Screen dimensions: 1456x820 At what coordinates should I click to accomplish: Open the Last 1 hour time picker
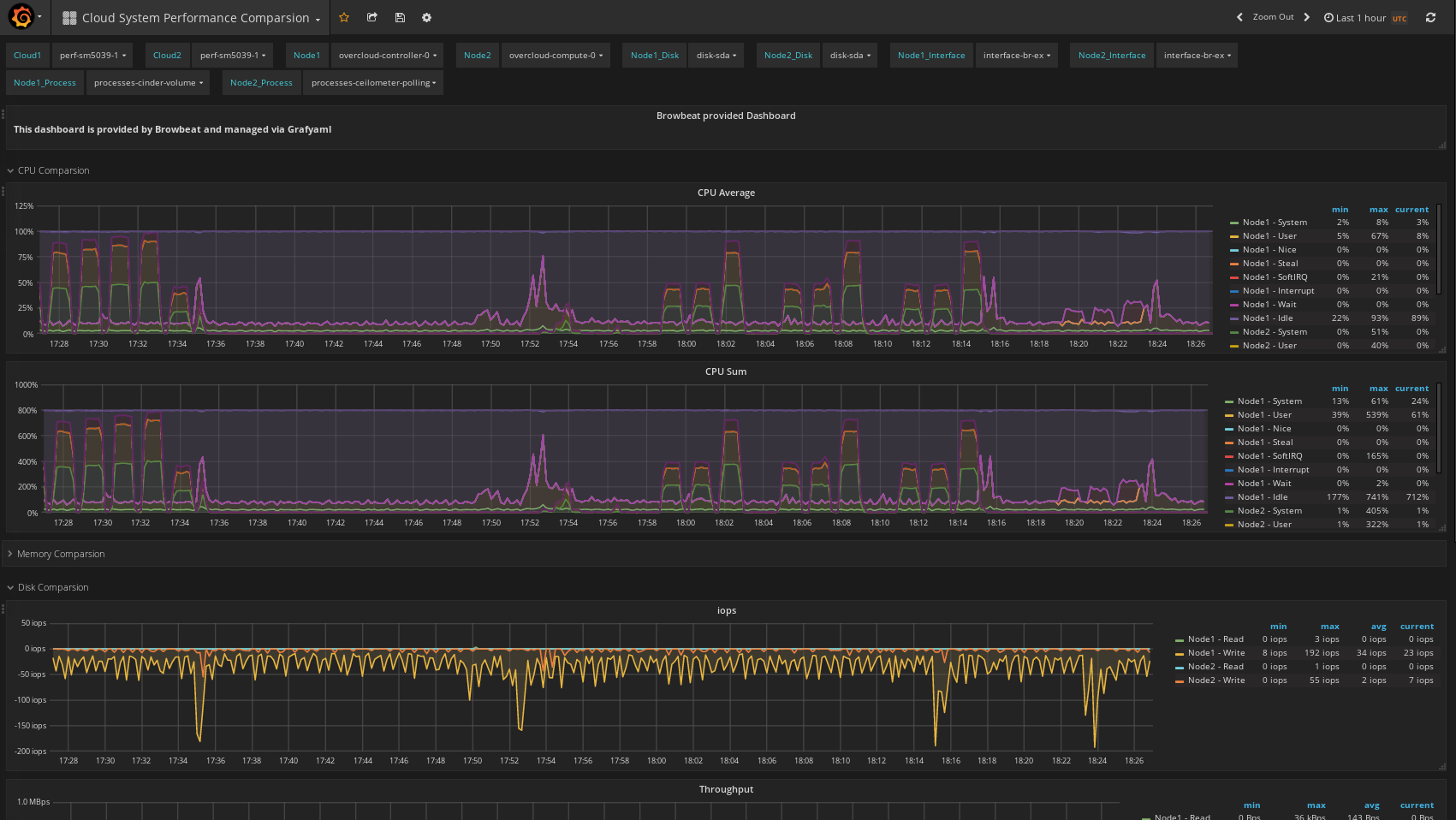[1364, 17]
